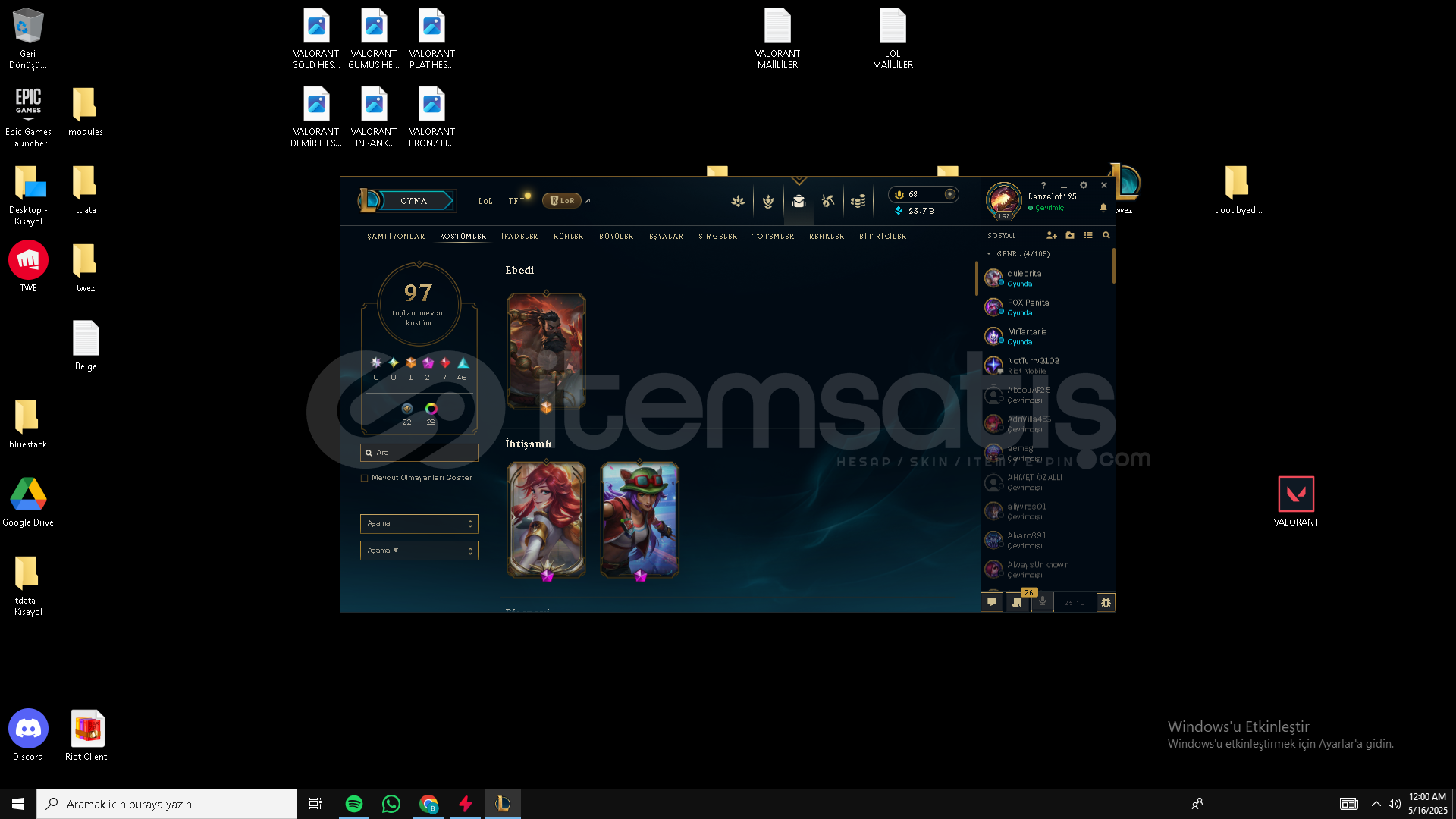
Task: Select the red-haired İhtişamlı skin card
Action: click(546, 519)
